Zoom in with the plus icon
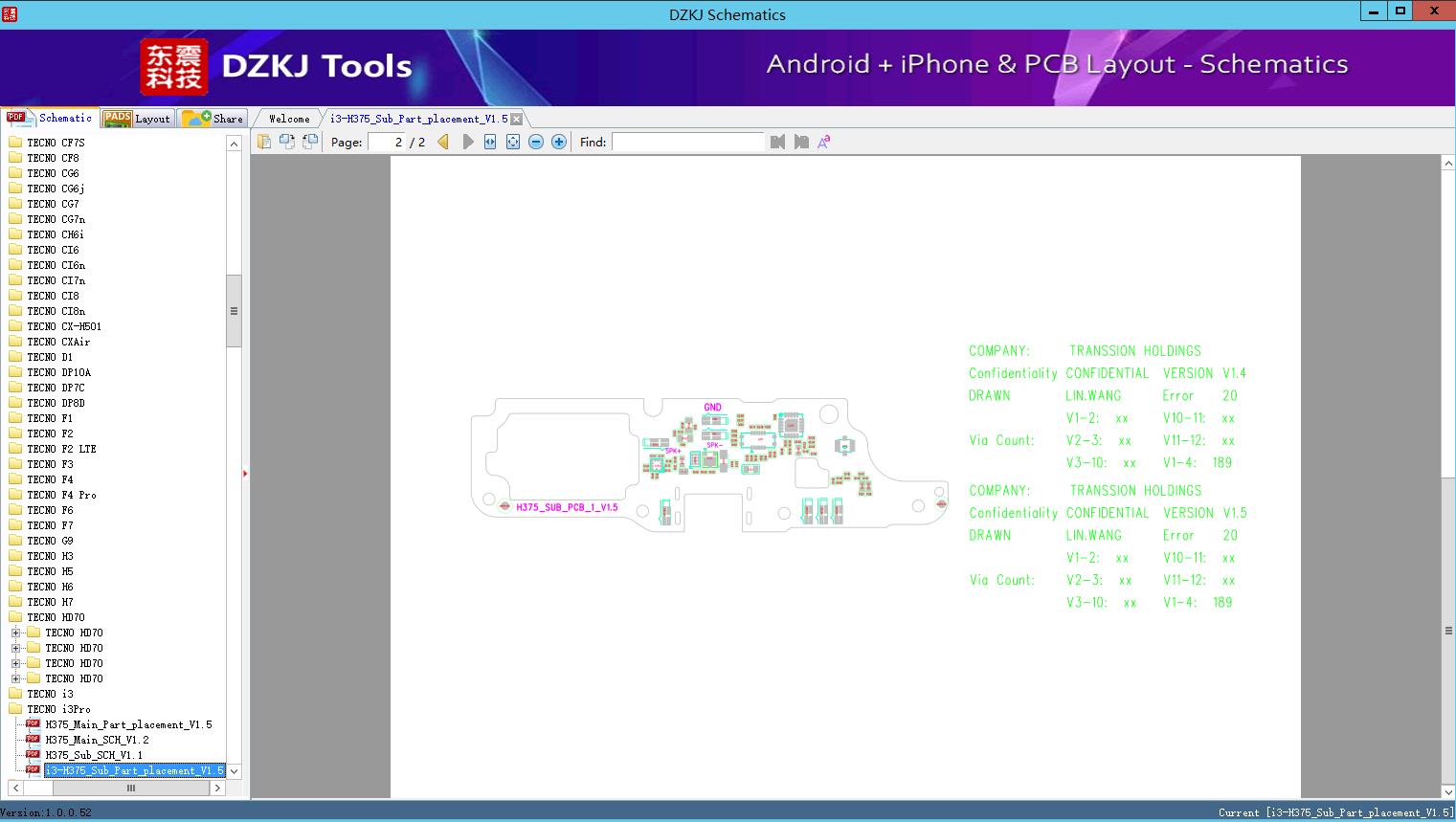 [x=559, y=142]
